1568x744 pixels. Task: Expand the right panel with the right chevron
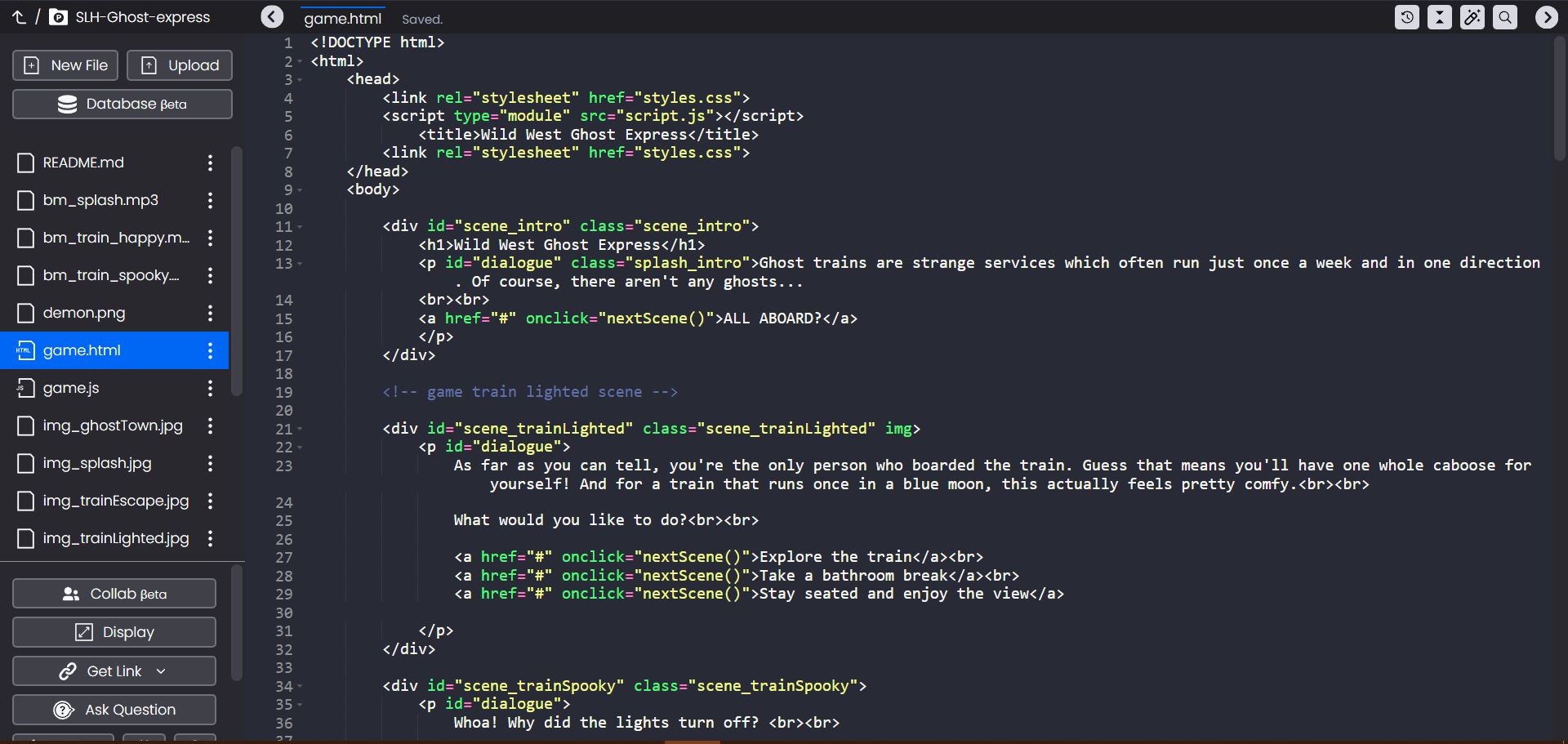(x=1546, y=17)
